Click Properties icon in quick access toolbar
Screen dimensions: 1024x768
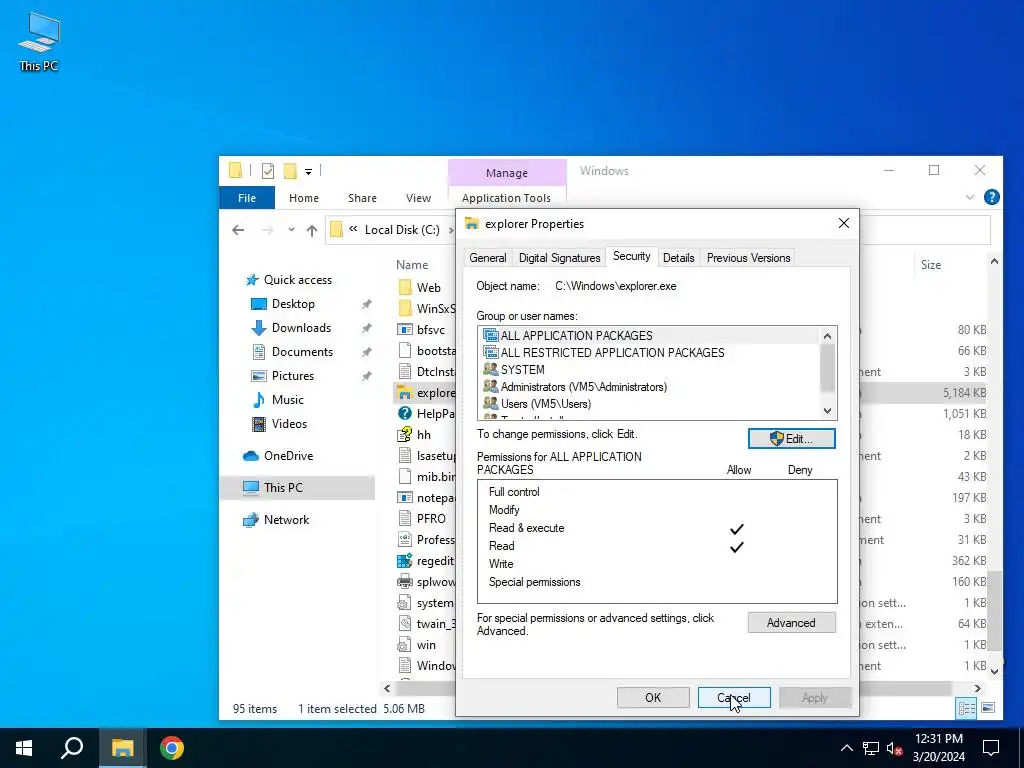coord(268,171)
